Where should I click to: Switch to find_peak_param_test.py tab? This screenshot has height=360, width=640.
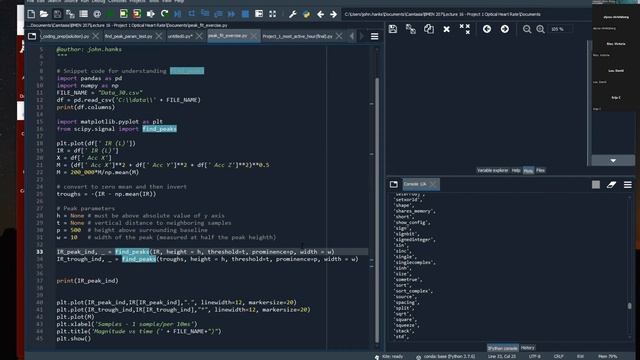point(128,36)
